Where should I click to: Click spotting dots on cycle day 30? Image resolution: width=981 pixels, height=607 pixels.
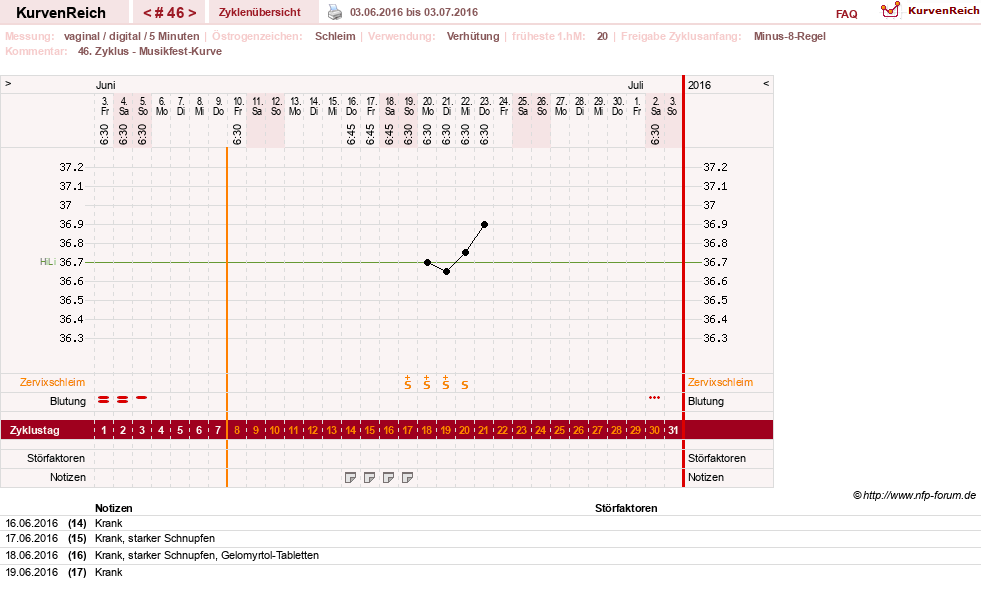654,397
